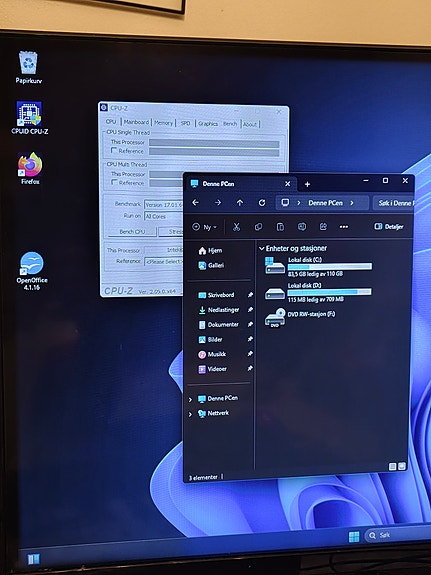Go up one folder with the up arrow
The image size is (431, 575).
coord(240,203)
